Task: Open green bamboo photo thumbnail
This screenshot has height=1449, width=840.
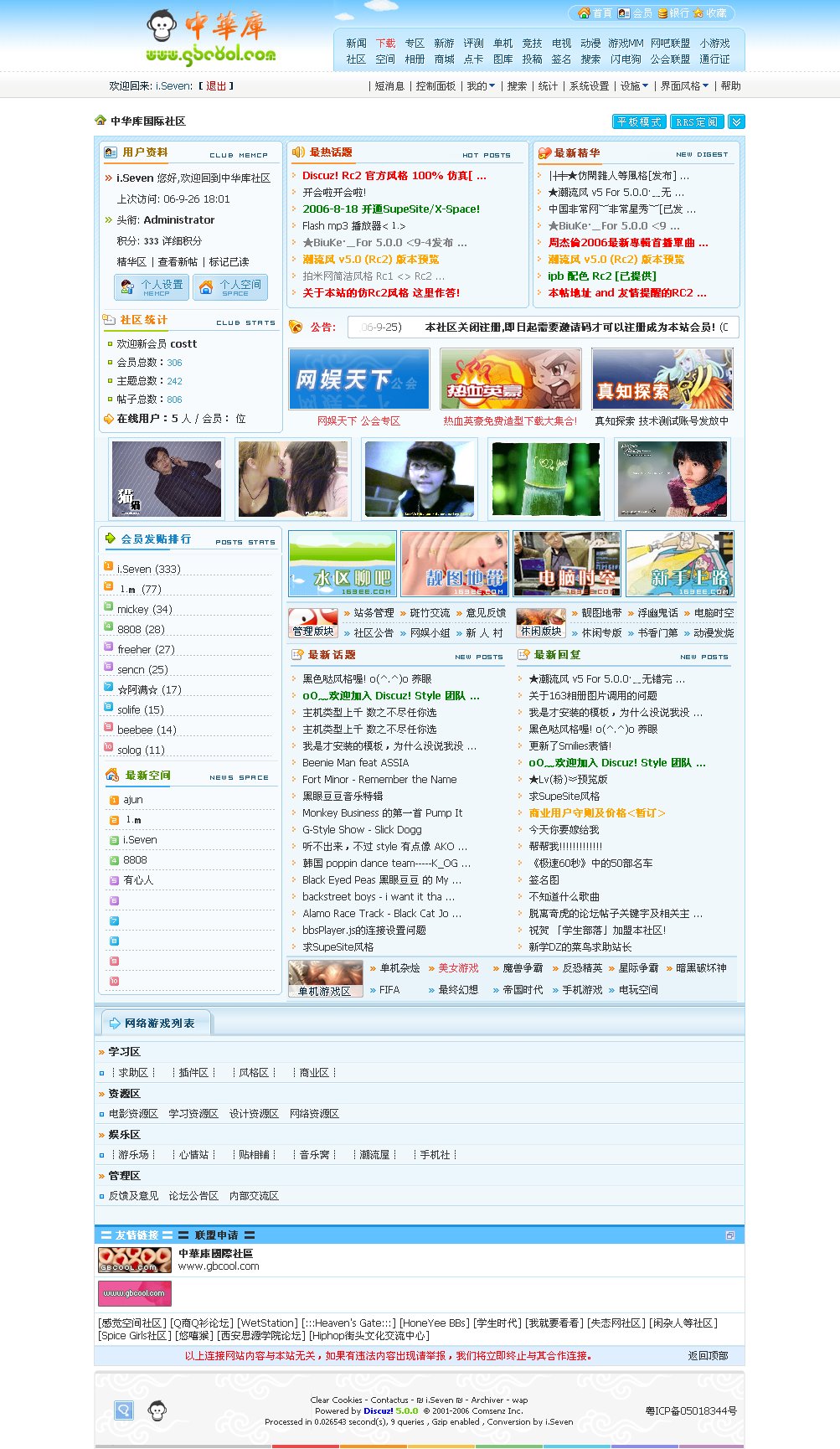Action: click(x=546, y=479)
